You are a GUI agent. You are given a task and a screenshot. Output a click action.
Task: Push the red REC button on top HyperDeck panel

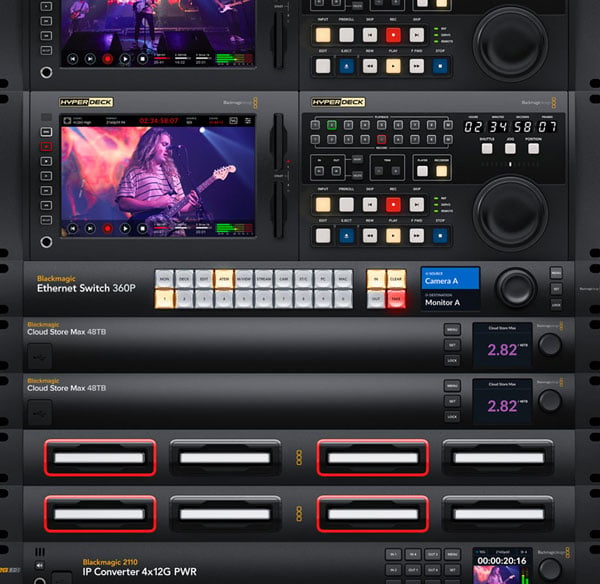click(x=393, y=35)
